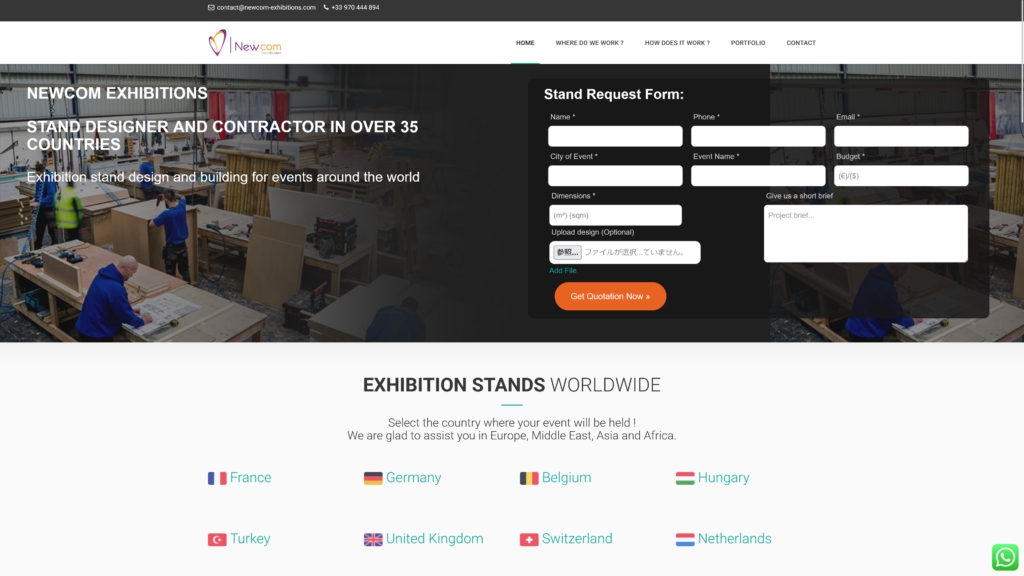Click the +33 970 444 894 phone link
Screen dimensions: 1024x576
pos(355,8)
